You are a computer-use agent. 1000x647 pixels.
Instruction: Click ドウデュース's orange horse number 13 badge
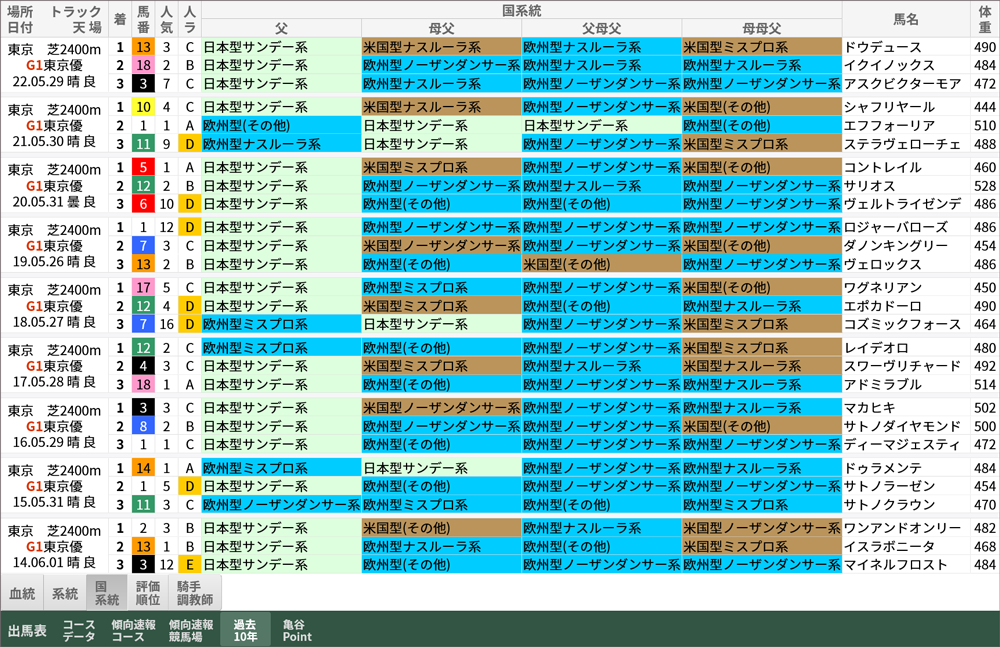click(143, 47)
